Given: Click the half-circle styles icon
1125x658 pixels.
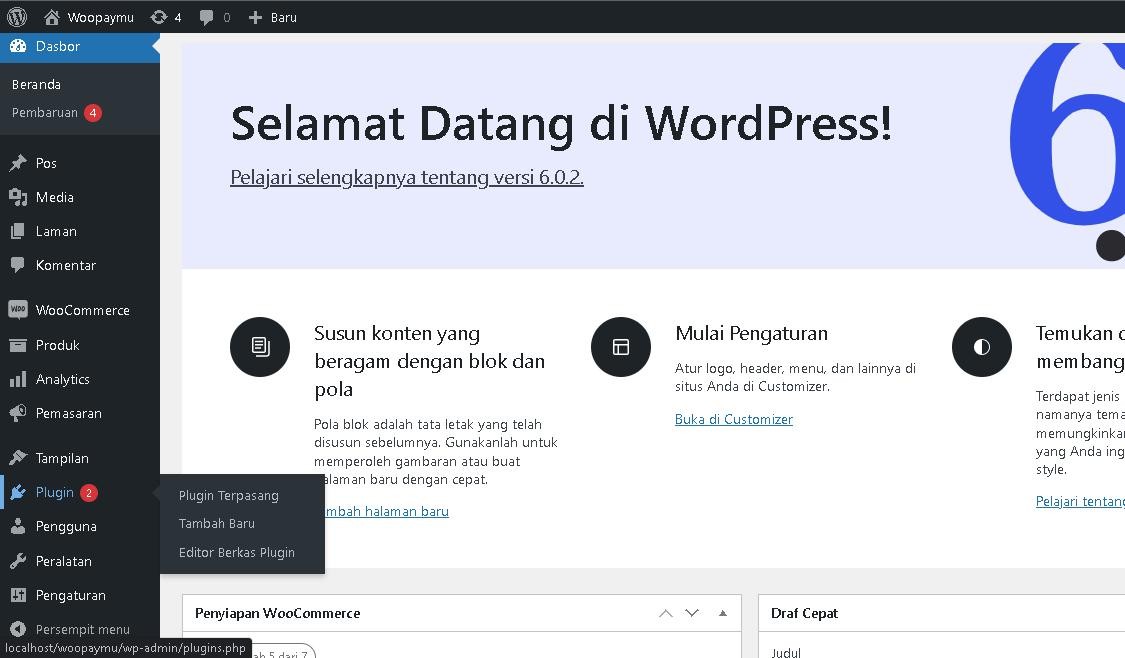Looking at the screenshot, I should (x=982, y=347).
